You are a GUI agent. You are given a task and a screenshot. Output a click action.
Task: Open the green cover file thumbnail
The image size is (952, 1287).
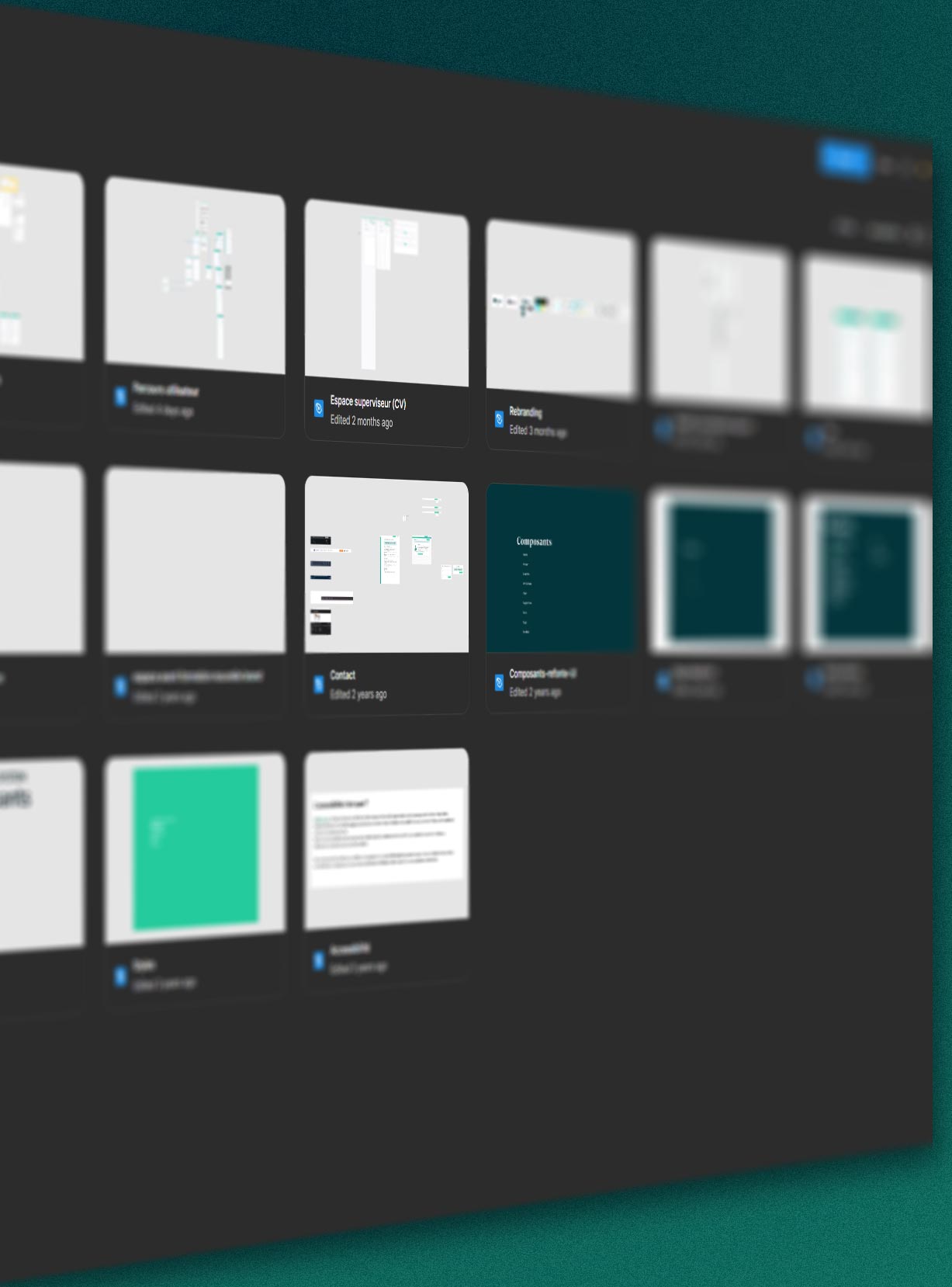pyautogui.click(x=196, y=847)
